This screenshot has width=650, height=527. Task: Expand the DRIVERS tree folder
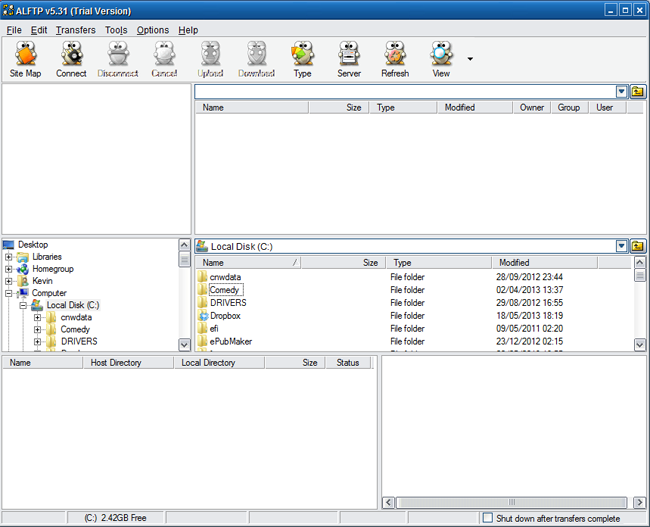[37, 342]
